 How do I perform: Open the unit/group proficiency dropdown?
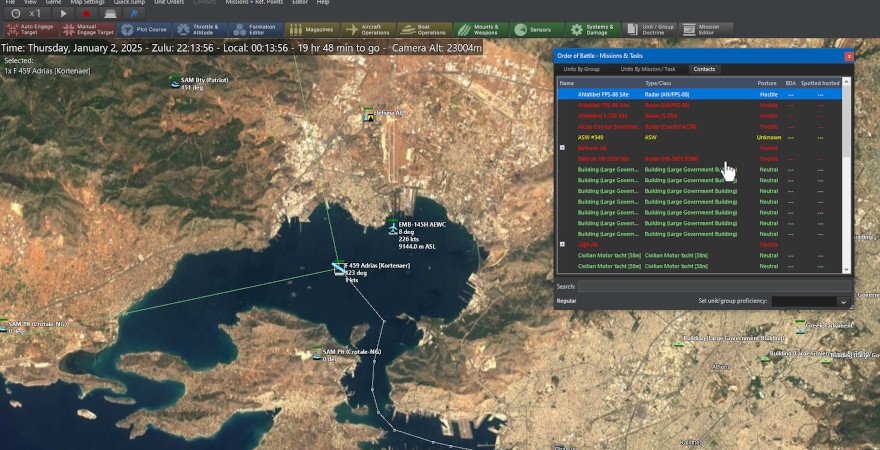[x=842, y=302]
